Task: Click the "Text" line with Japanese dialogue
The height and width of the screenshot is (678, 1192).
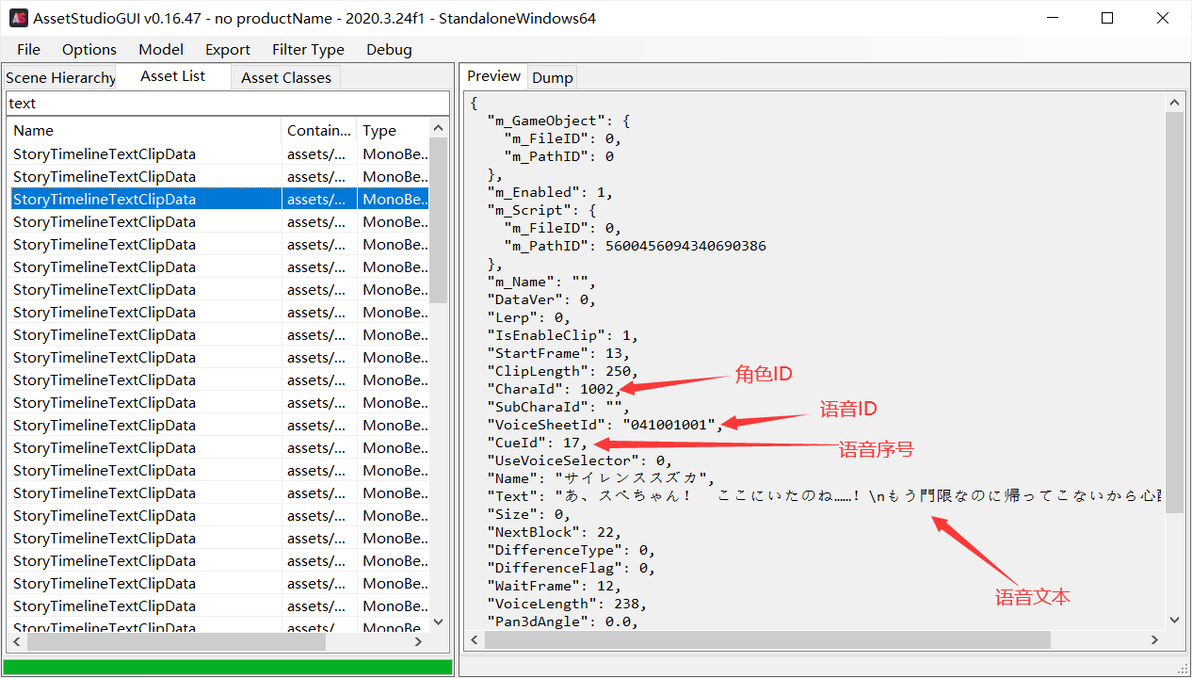Action: [824, 496]
